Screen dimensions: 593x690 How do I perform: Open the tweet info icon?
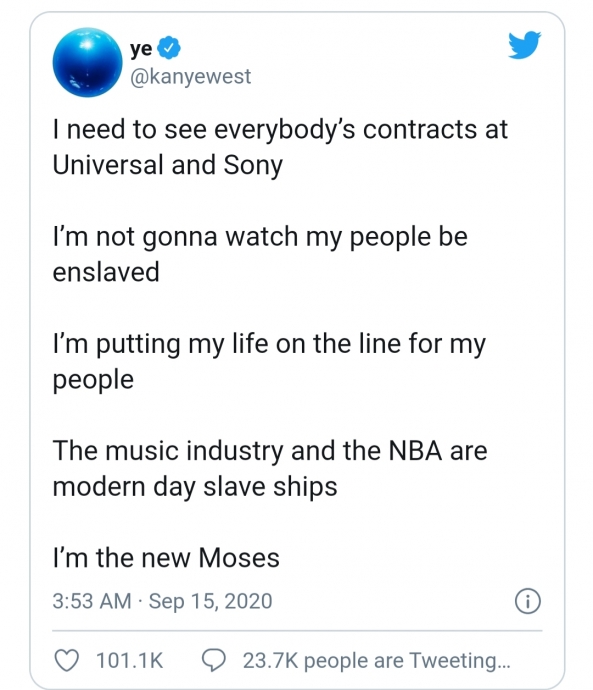pos(527,601)
